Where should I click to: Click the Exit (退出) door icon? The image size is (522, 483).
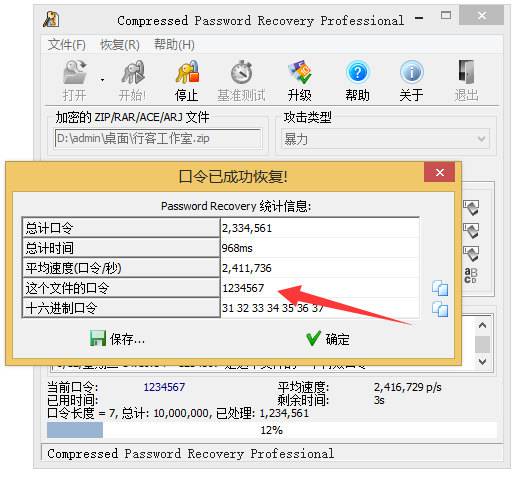[x=466, y=72]
